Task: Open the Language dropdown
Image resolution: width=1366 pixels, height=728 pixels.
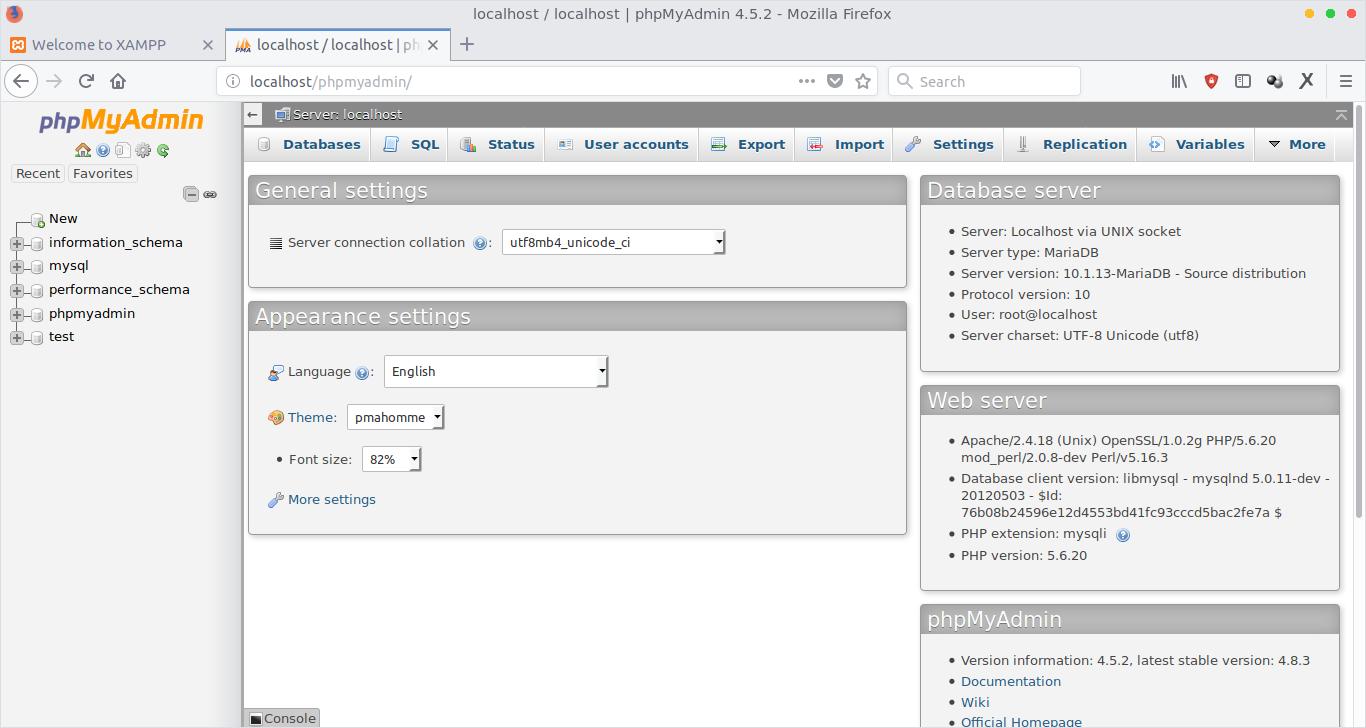Action: pos(496,371)
